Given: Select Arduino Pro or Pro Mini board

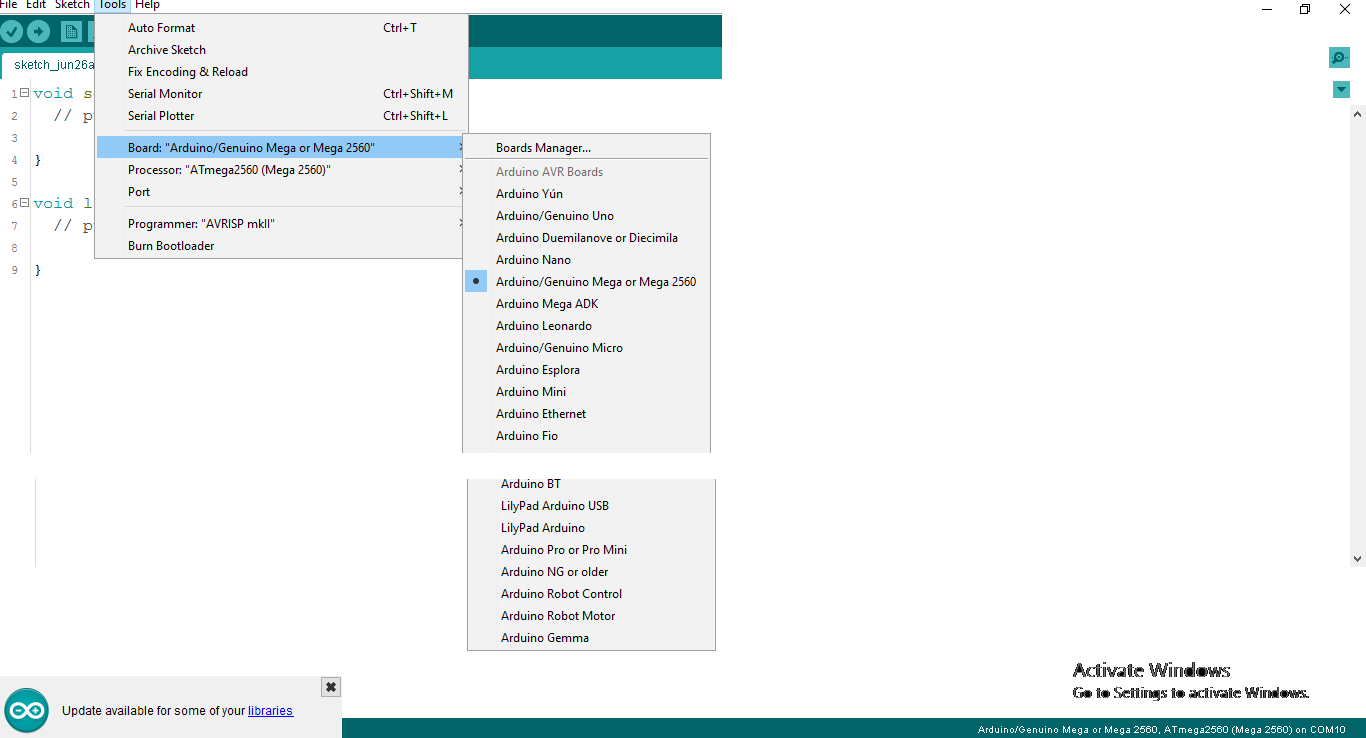Looking at the screenshot, I should pyautogui.click(x=591, y=550).
